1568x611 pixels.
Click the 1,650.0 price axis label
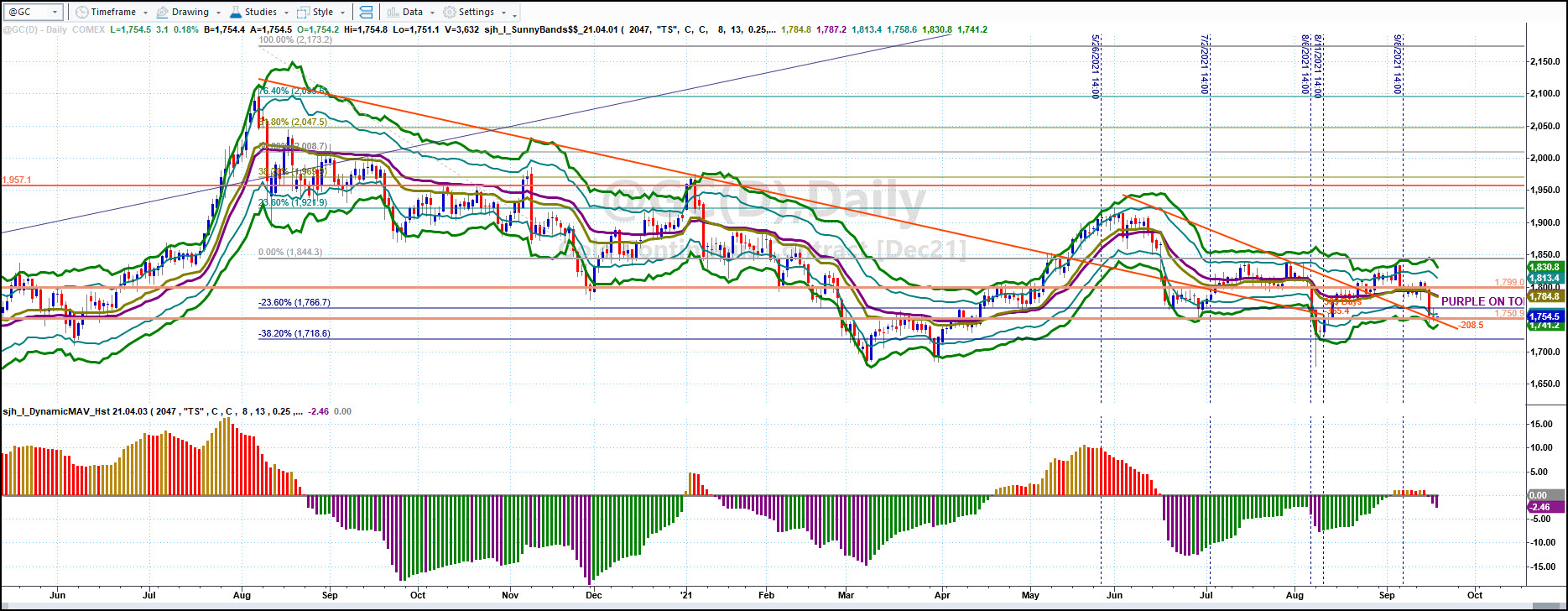pyautogui.click(x=1544, y=384)
